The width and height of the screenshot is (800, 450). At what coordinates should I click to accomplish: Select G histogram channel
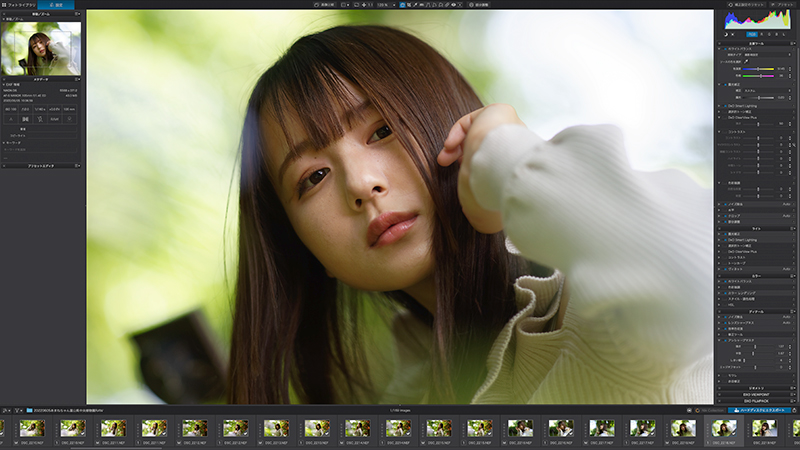coord(769,35)
